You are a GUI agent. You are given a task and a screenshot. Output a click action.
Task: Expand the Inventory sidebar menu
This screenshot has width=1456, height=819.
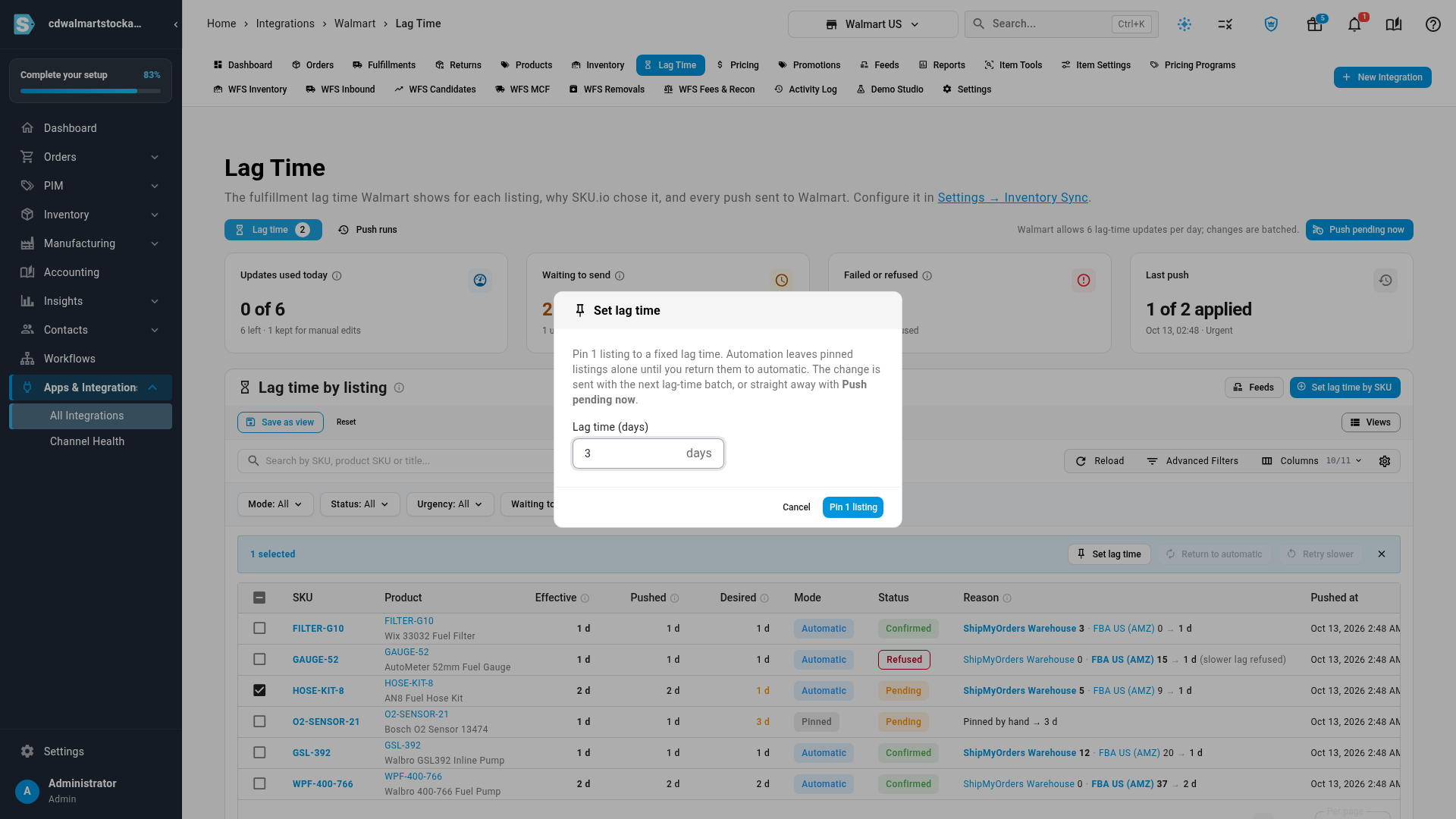[x=90, y=215]
